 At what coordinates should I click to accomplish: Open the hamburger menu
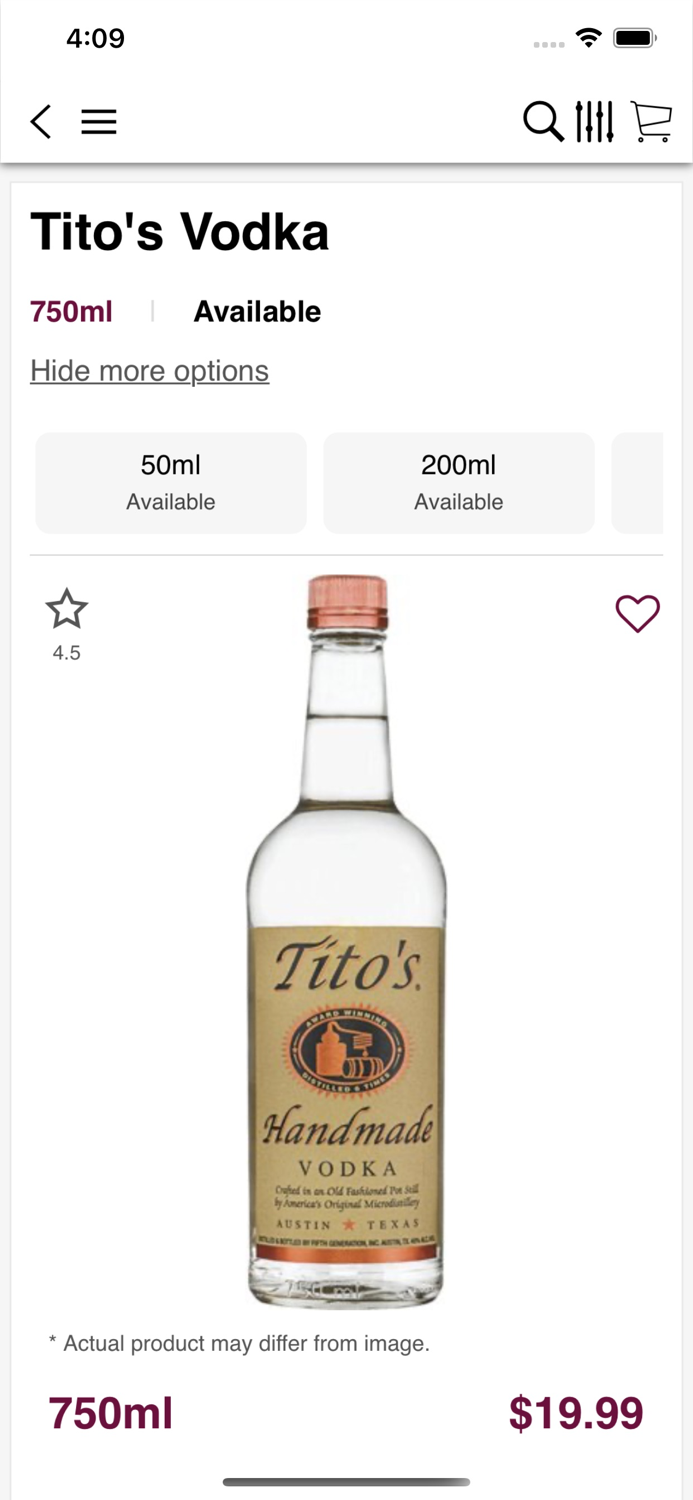click(99, 122)
